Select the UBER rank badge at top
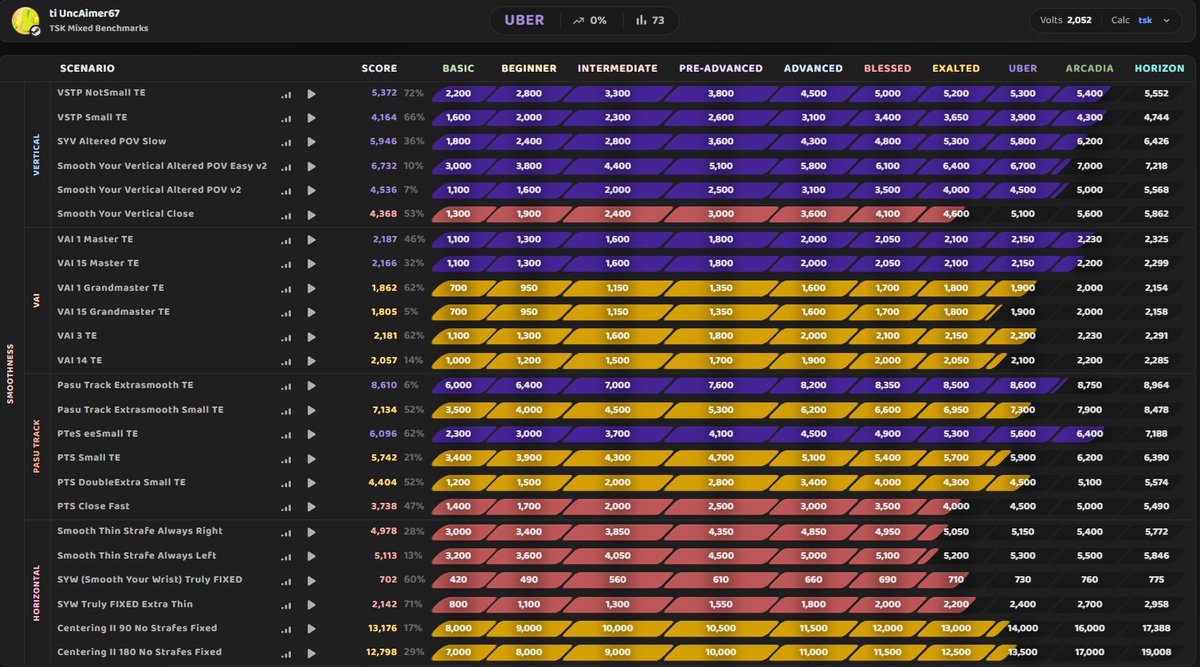1200x667 pixels. [525, 20]
